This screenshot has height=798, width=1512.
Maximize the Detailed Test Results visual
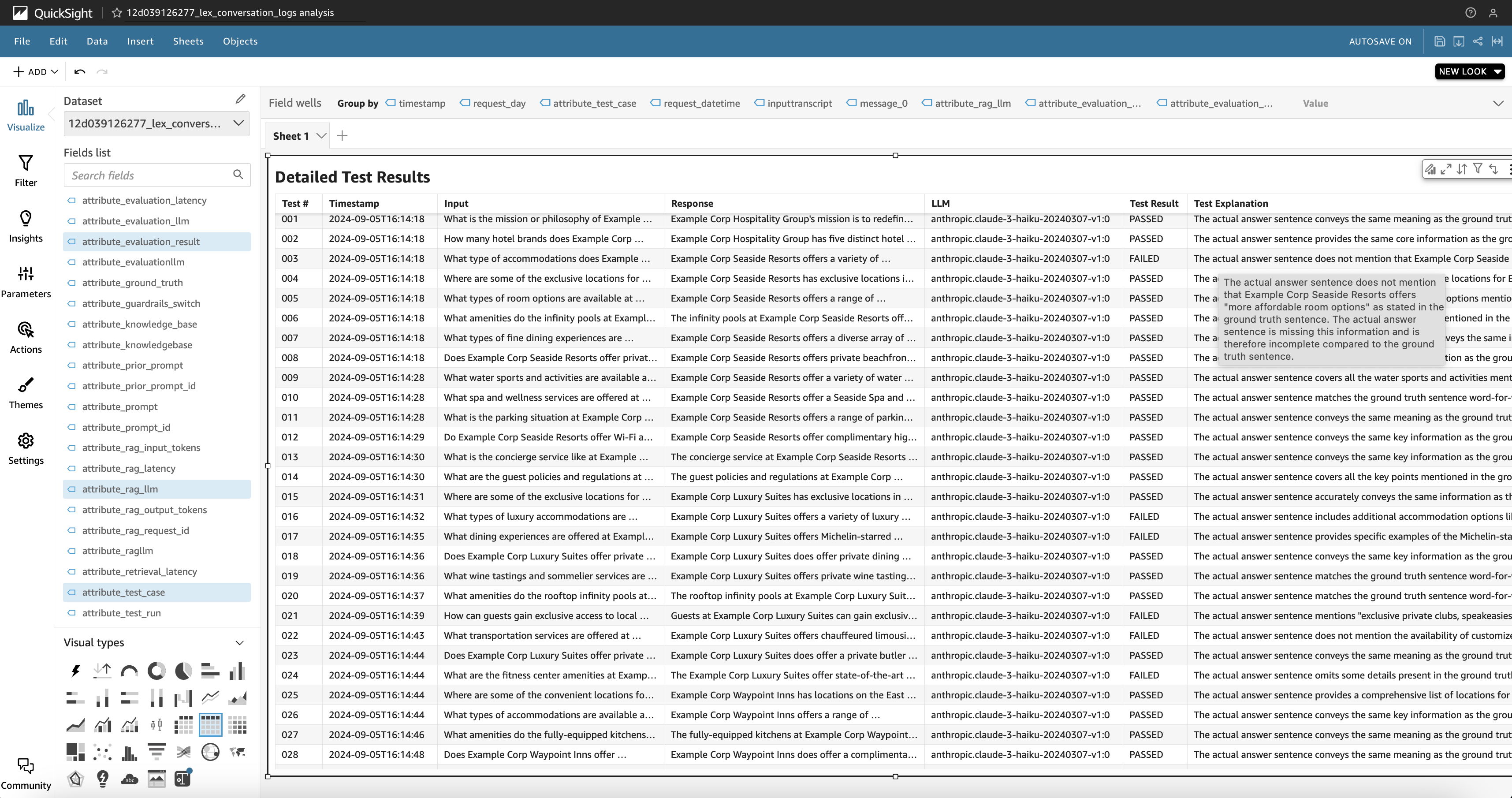tap(1446, 169)
